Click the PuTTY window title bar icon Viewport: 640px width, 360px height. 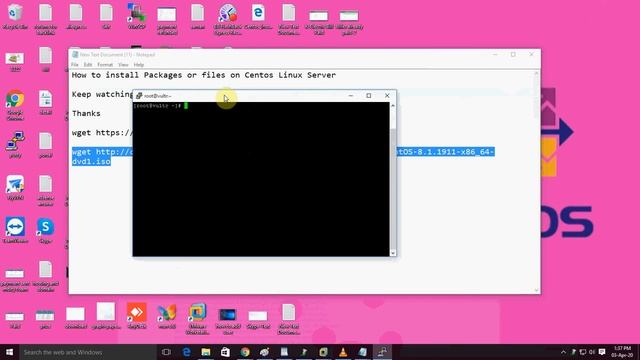[139, 96]
